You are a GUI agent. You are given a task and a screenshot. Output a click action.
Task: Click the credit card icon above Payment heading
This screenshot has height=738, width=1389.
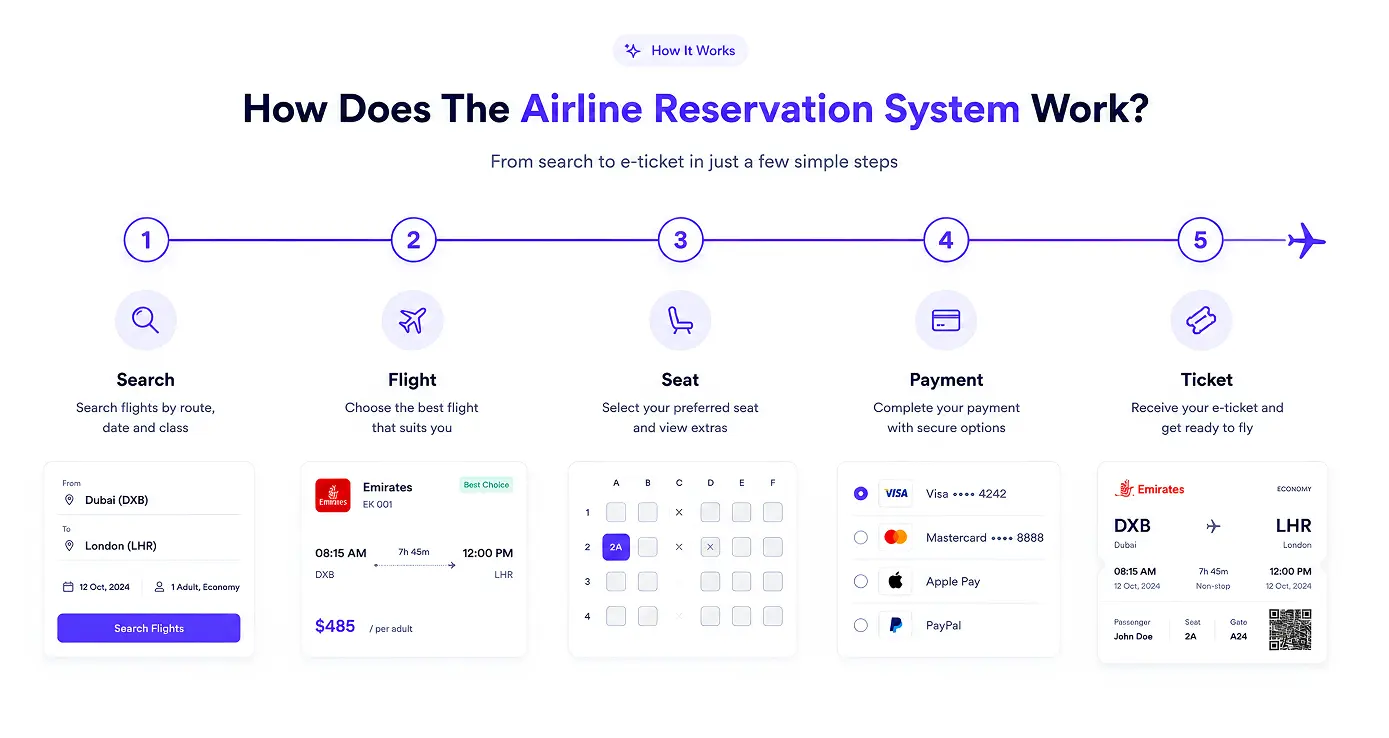coord(946,320)
